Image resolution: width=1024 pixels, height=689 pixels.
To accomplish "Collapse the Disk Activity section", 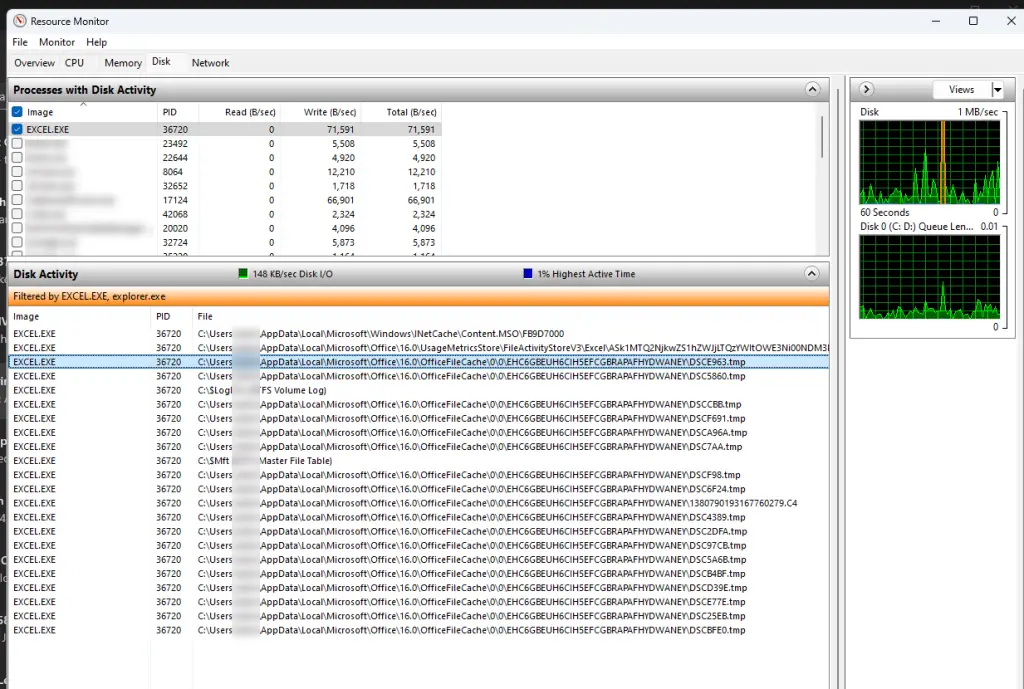I will [x=812, y=273].
